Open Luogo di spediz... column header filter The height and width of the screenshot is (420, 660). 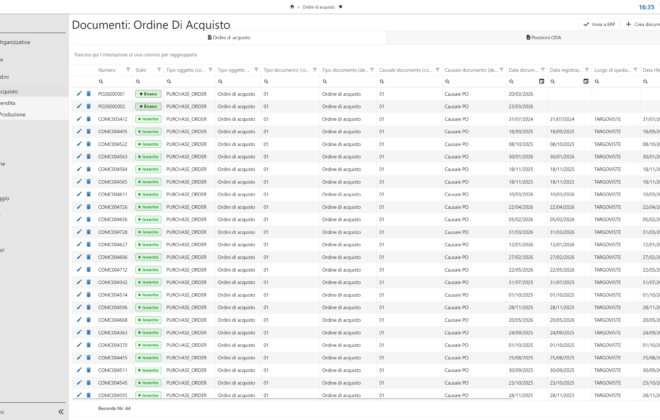[x=636, y=70]
